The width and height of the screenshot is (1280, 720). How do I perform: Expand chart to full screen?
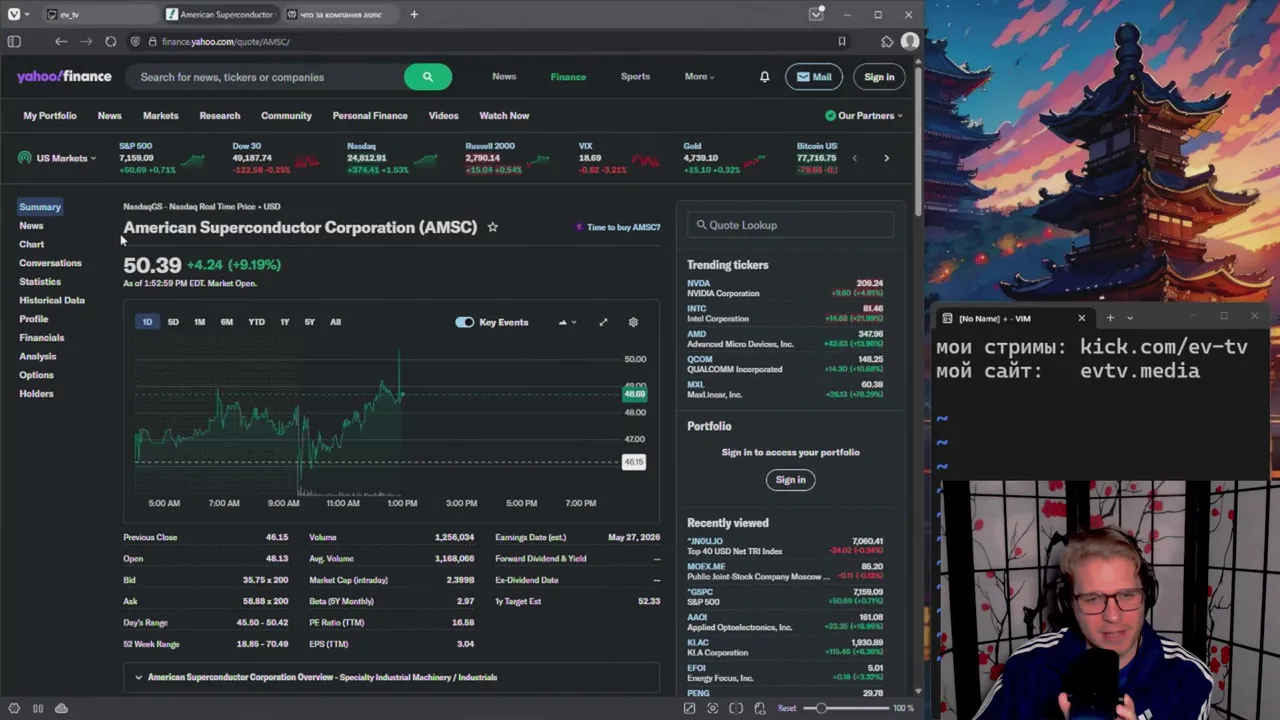click(x=603, y=322)
